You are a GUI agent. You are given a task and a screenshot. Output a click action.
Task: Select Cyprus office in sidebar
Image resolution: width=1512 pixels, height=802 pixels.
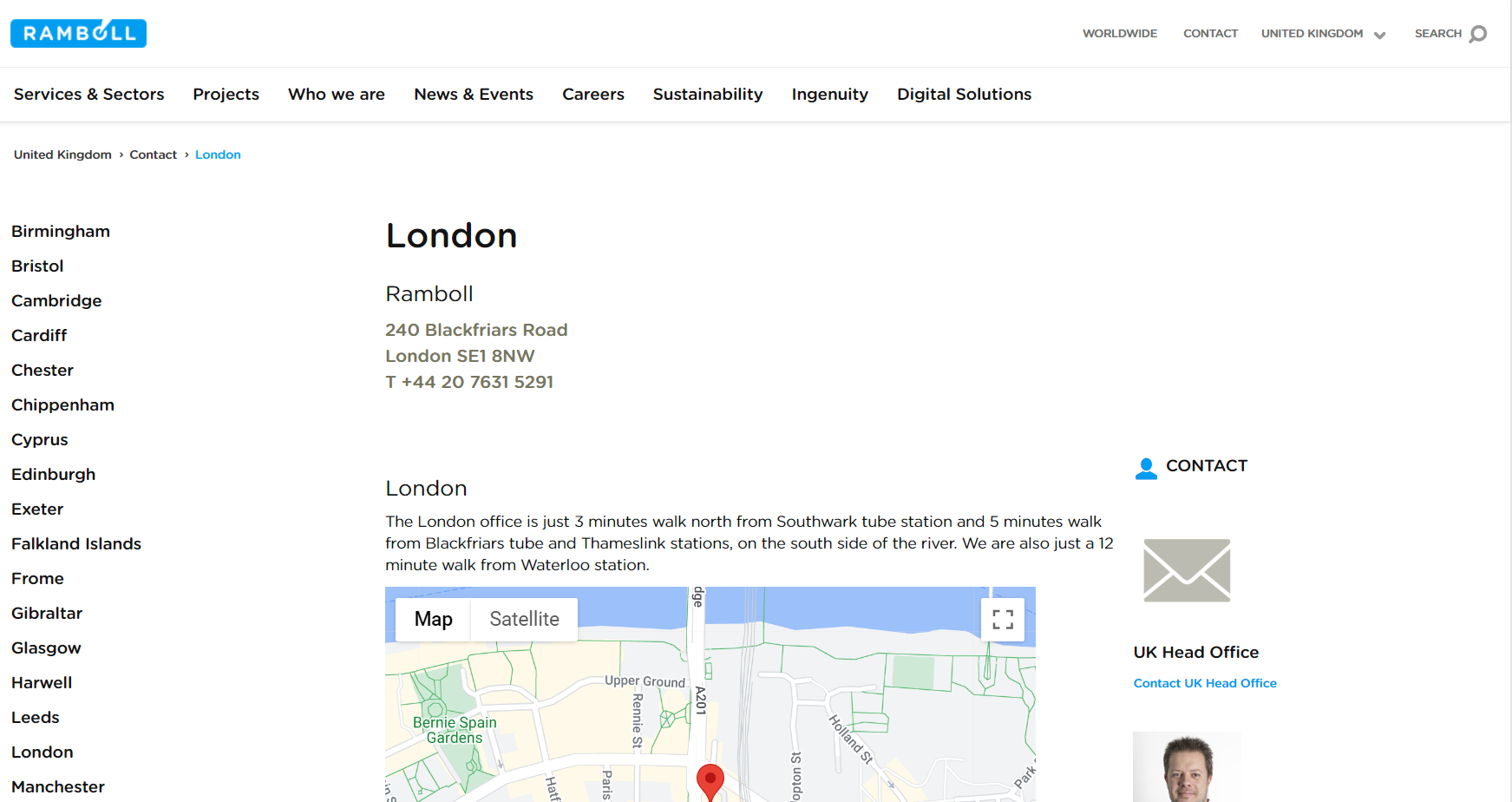click(x=40, y=440)
